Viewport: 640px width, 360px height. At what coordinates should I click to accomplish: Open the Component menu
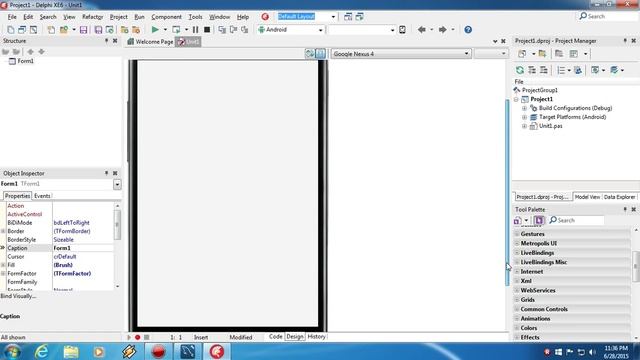pyautogui.click(x=166, y=17)
